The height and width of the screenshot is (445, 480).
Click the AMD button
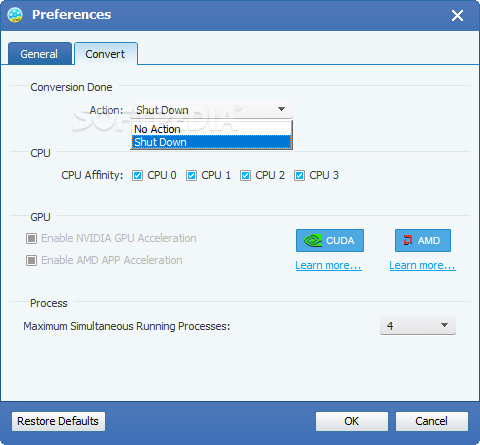tap(423, 240)
